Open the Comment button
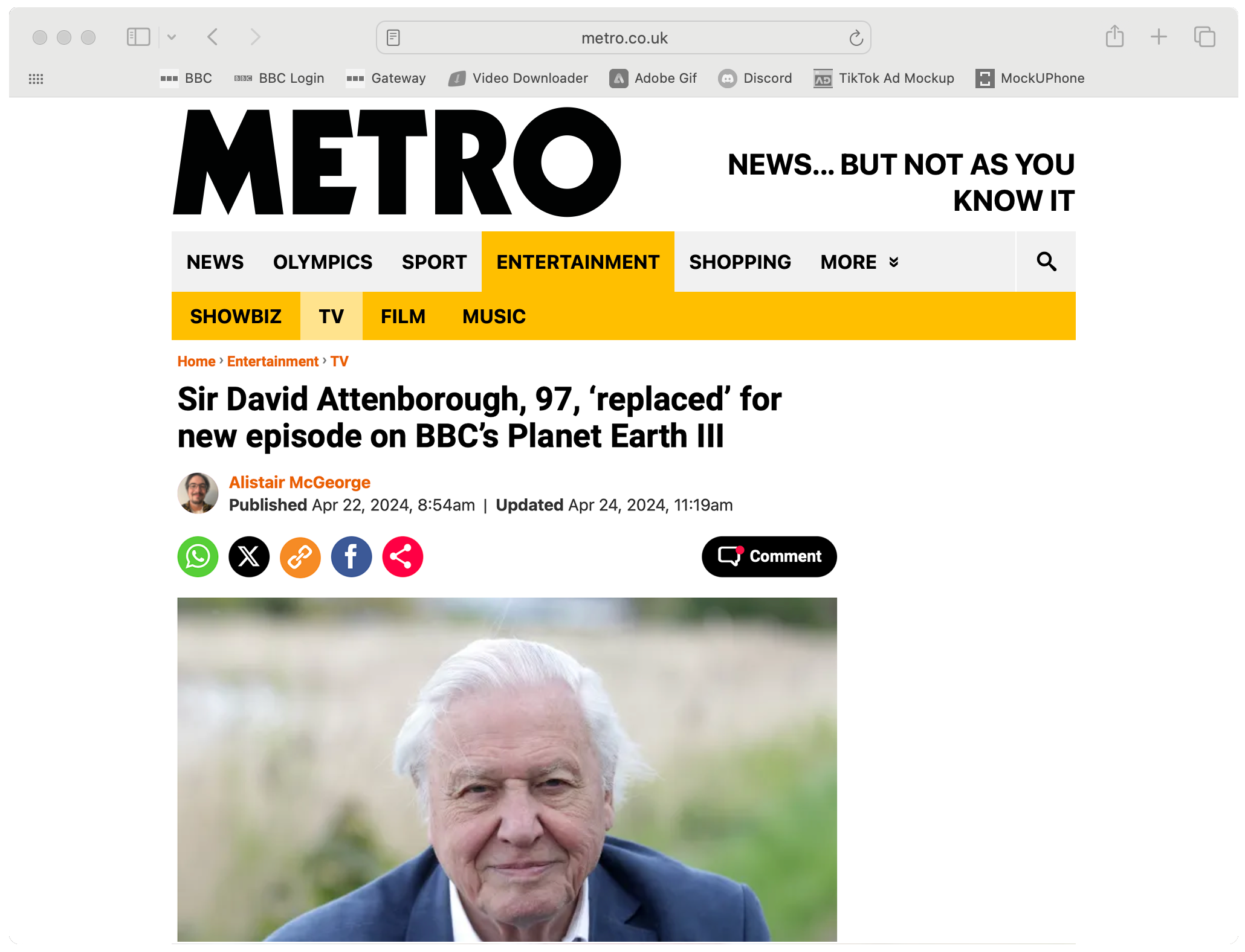 [769, 556]
